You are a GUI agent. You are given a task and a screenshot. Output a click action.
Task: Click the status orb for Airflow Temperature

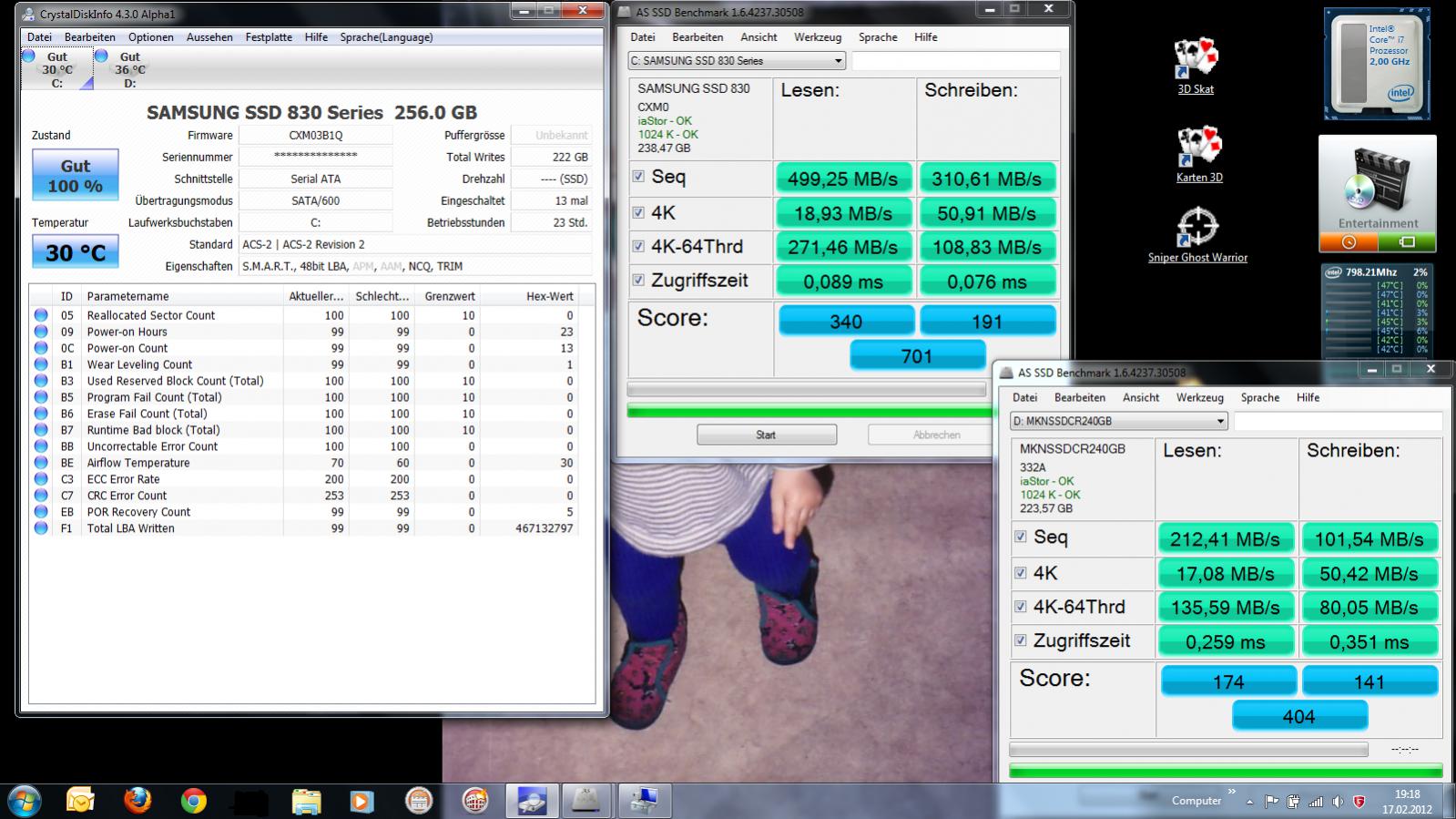pyautogui.click(x=41, y=463)
